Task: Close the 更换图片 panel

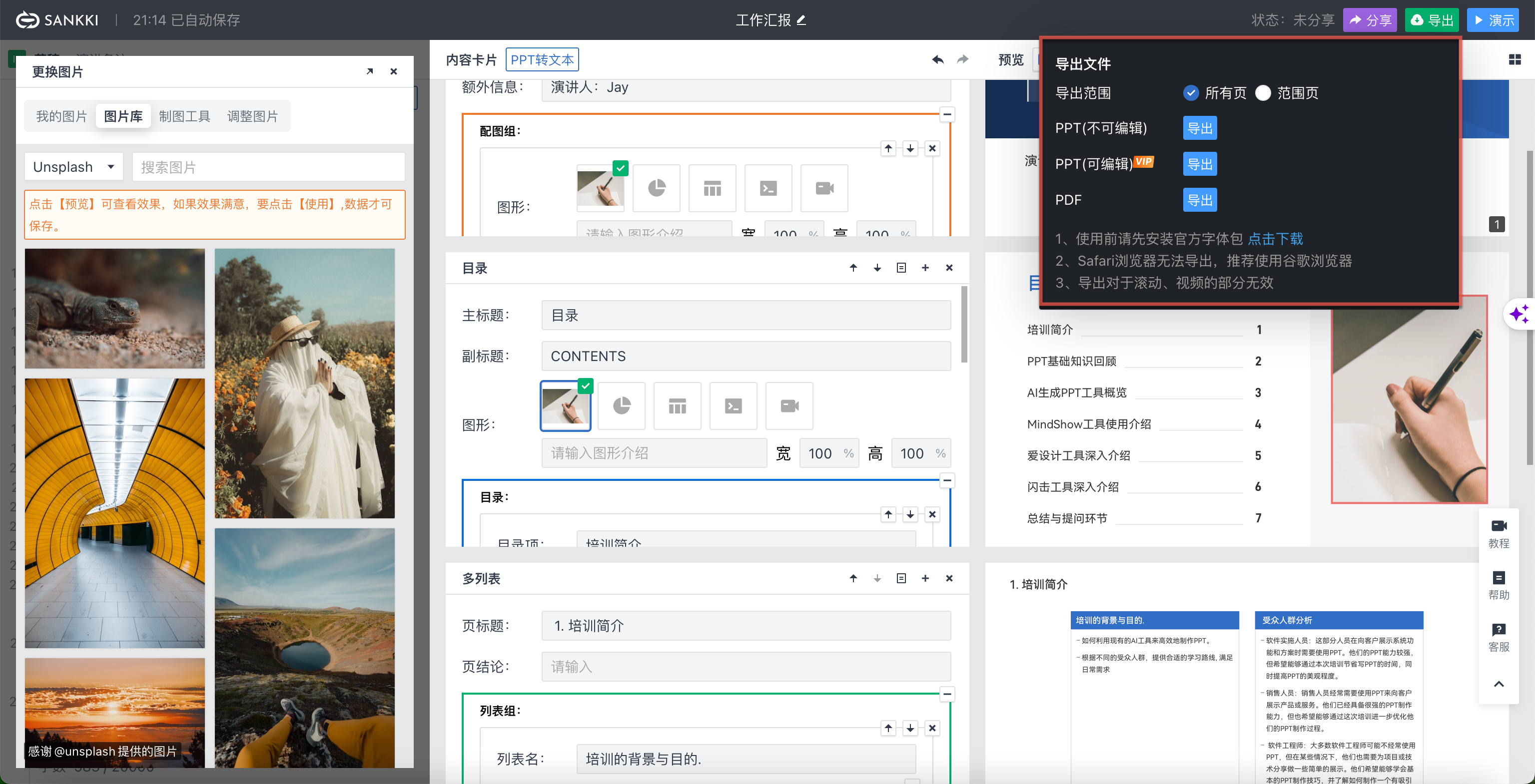Action: 393,71
